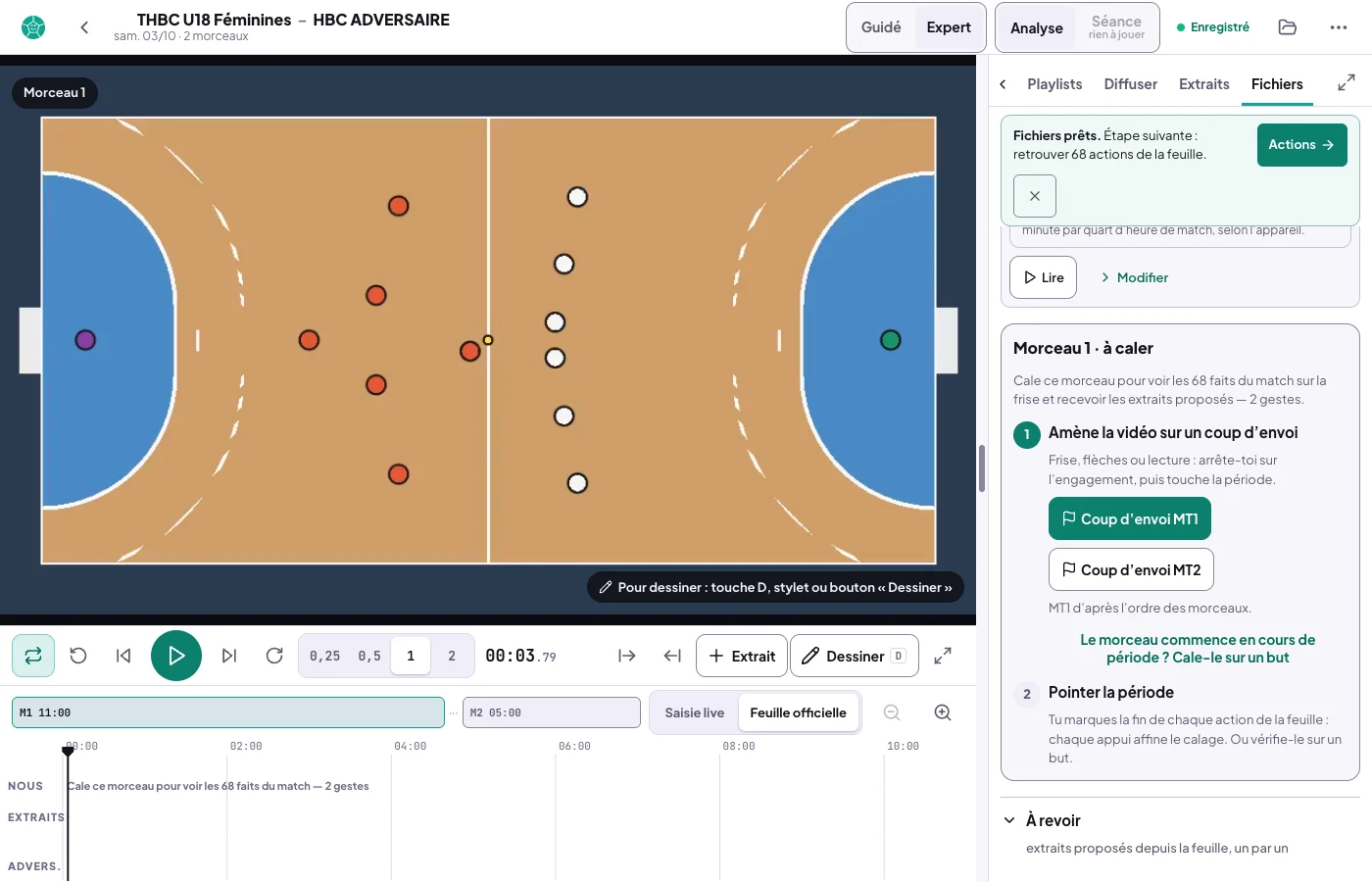The width and height of the screenshot is (1372, 882).
Task: Select the M1 11:00 timeline segment
Action: click(x=228, y=712)
